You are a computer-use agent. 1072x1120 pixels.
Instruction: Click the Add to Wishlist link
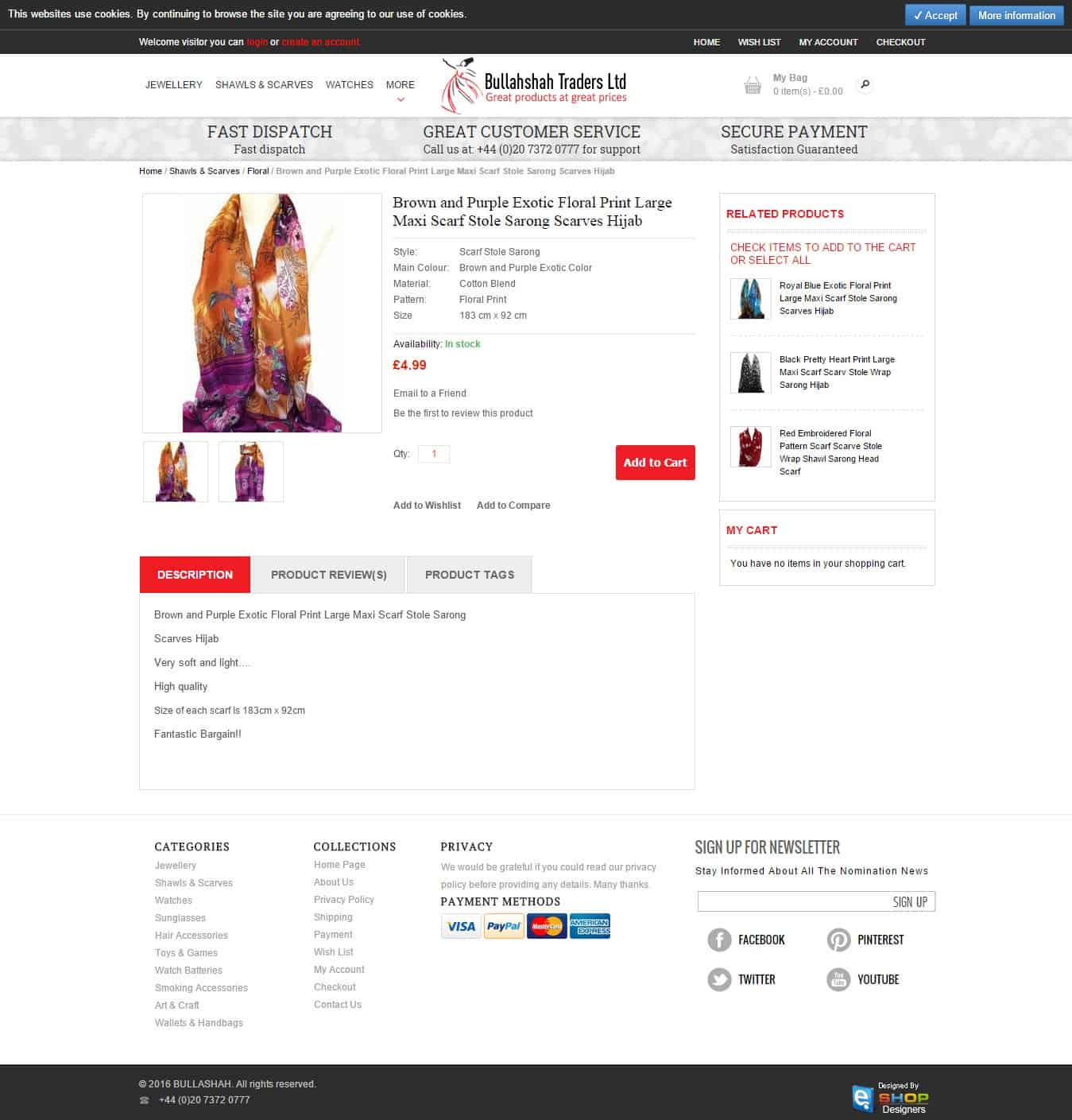coord(427,506)
